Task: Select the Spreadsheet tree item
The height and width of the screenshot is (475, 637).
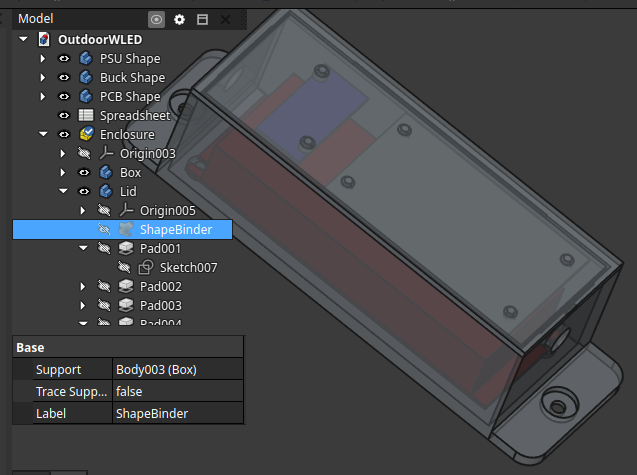Action: (x=135, y=115)
